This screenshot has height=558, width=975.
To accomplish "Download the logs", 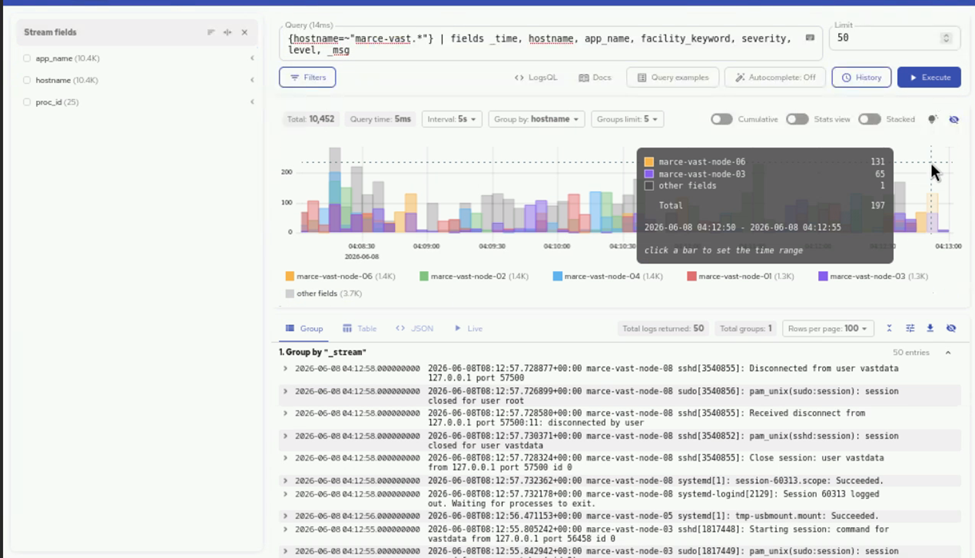I will coord(930,328).
